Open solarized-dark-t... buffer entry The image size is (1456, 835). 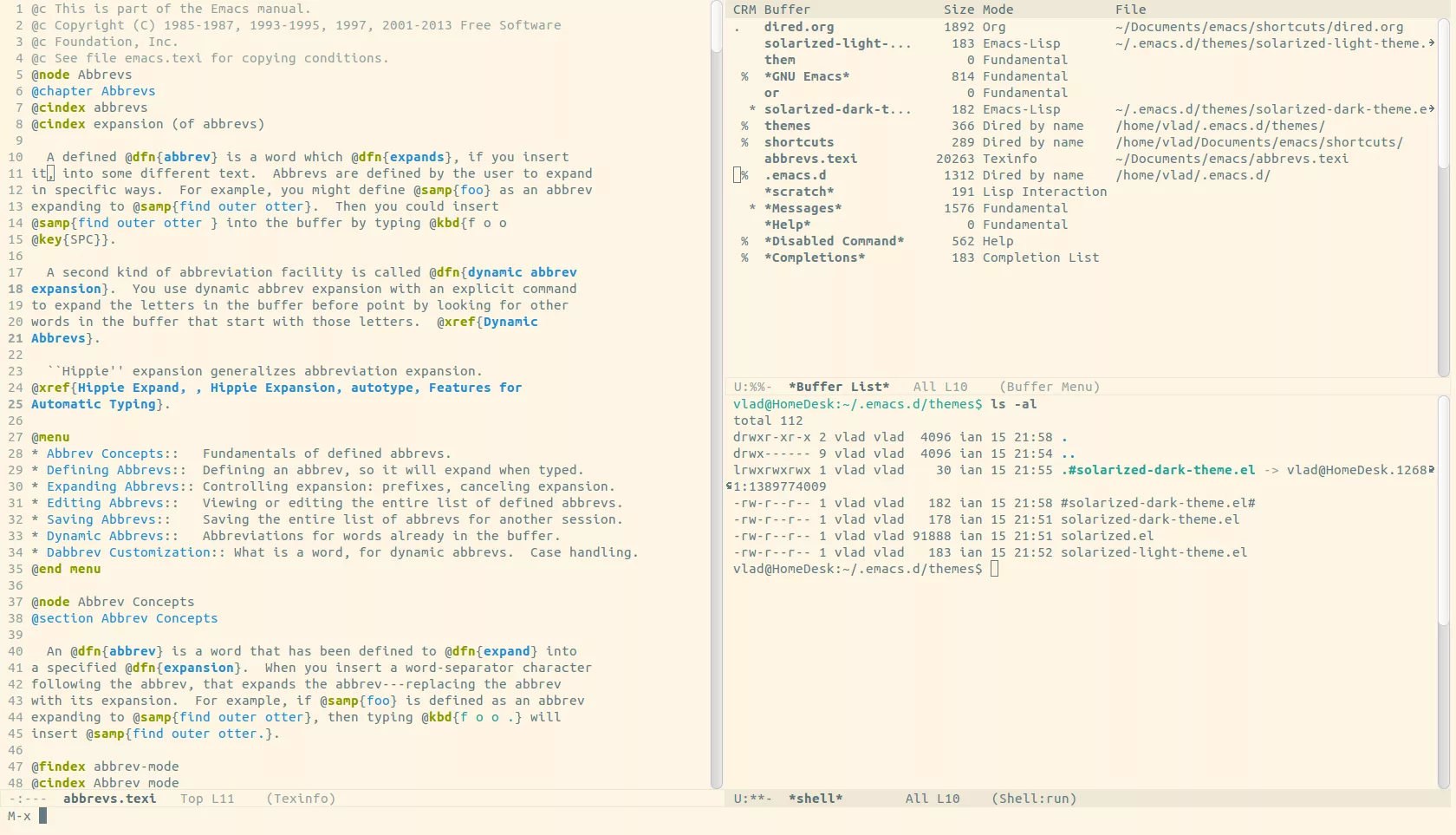837,109
